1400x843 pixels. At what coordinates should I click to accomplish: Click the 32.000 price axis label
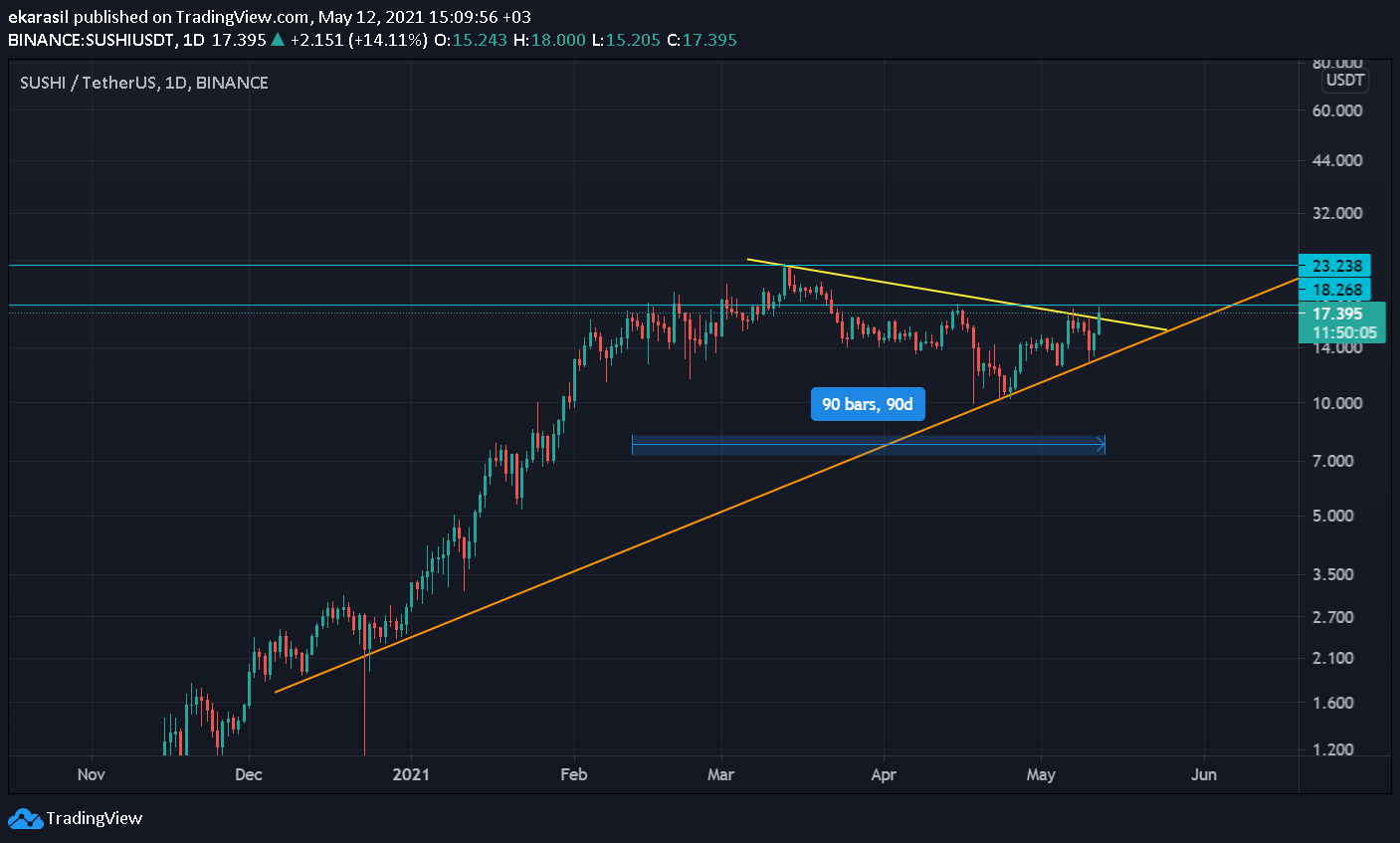(1337, 213)
